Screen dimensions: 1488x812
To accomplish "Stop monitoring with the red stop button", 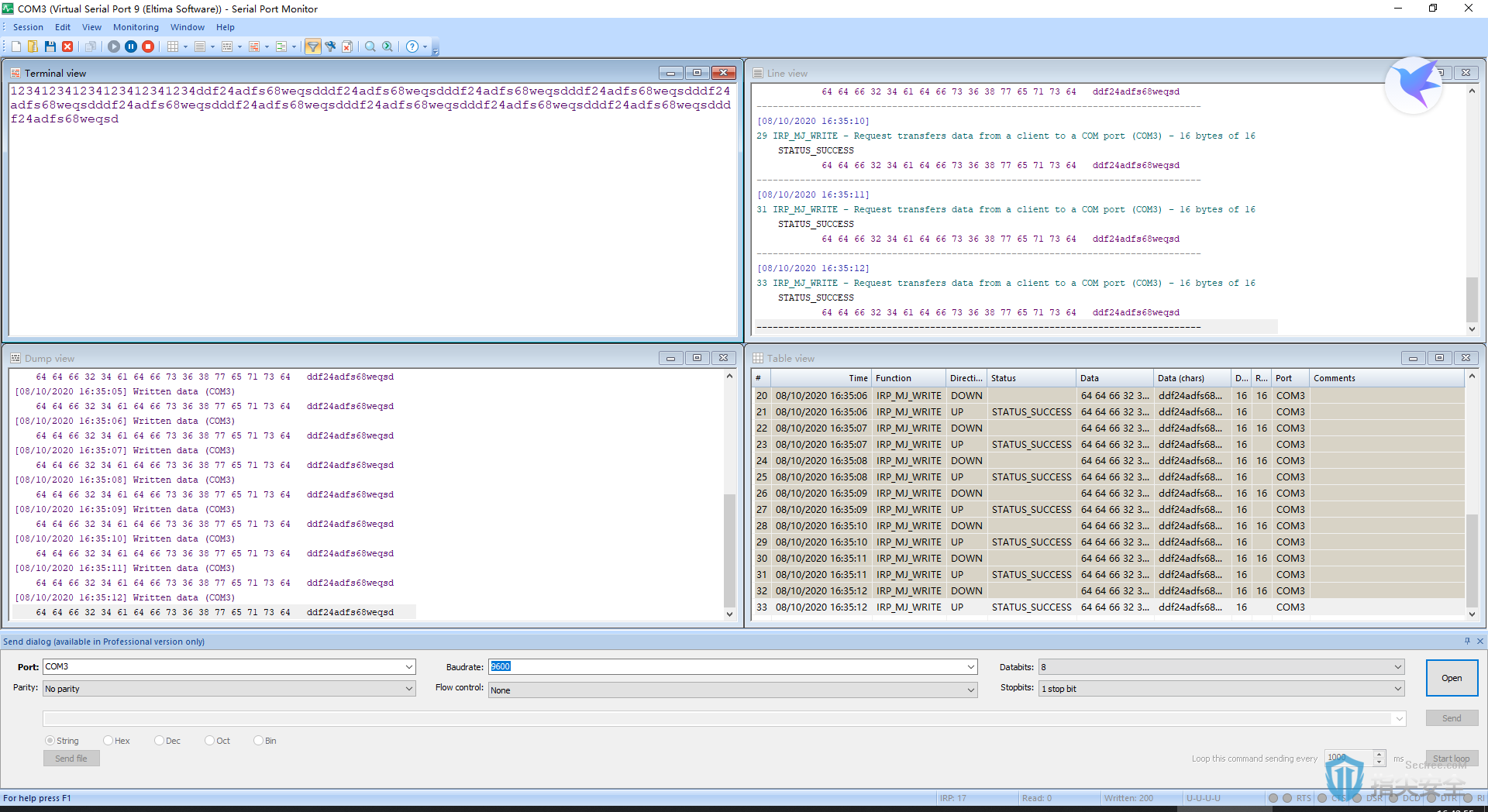I will click(x=148, y=46).
